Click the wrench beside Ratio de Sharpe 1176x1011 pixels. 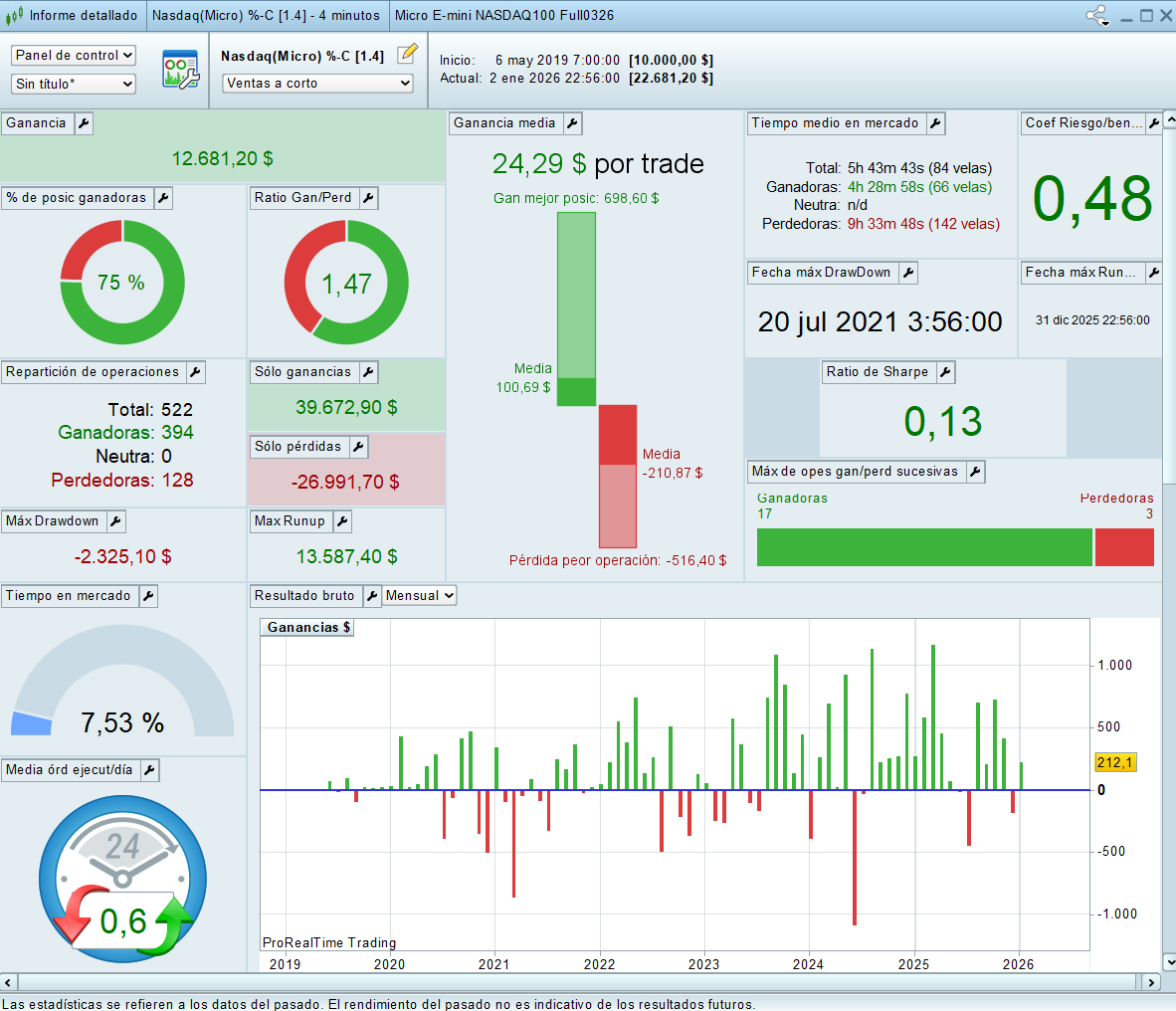pos(945,372)
